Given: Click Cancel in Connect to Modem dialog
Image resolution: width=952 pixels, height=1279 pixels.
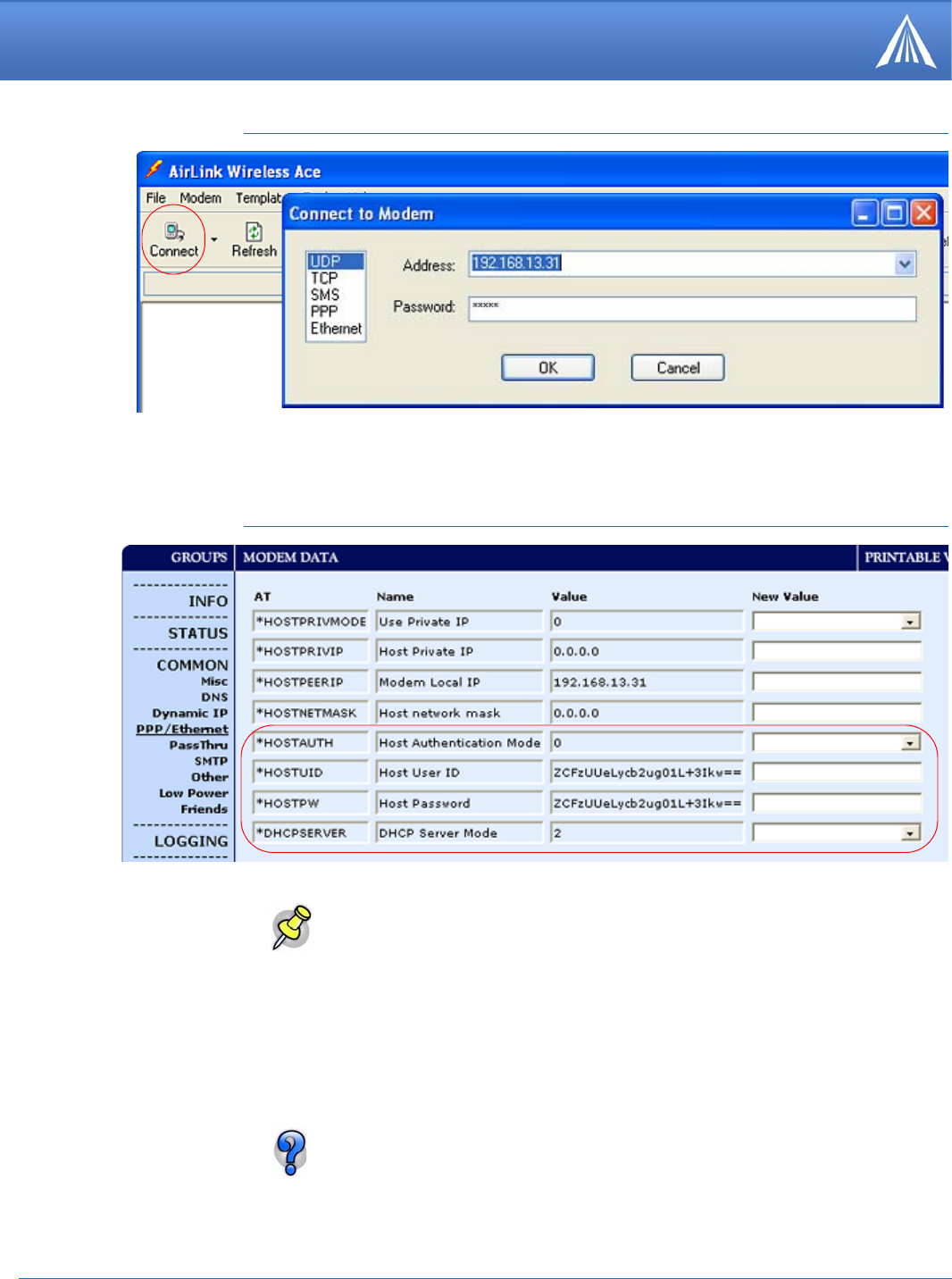Looking at the screenshot, I should [x=678, y=367].
